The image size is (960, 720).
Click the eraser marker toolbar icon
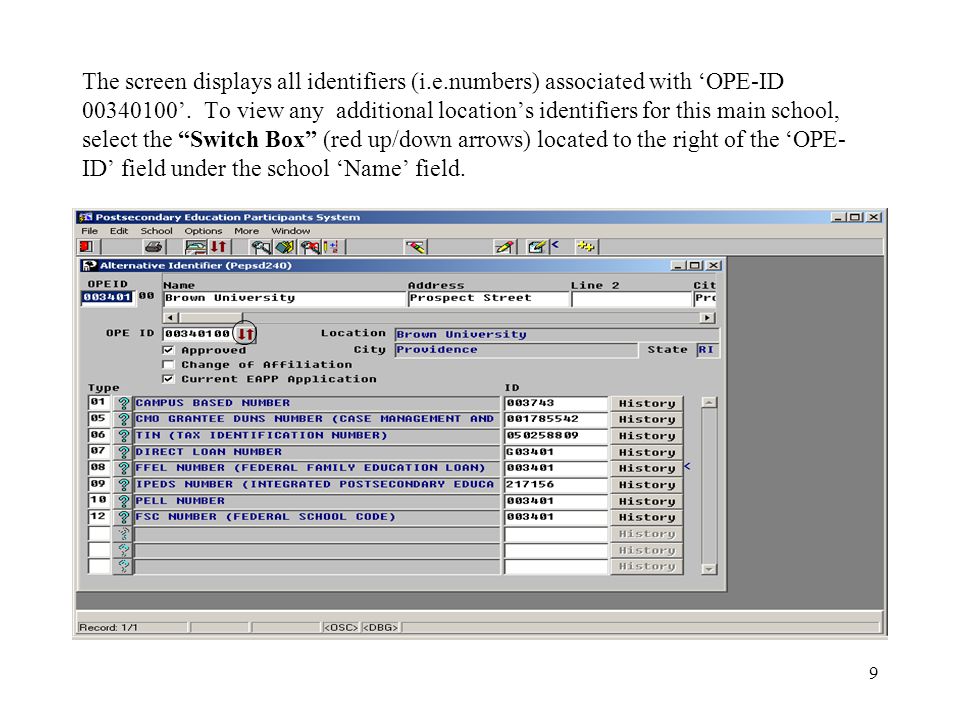[414, 247]
